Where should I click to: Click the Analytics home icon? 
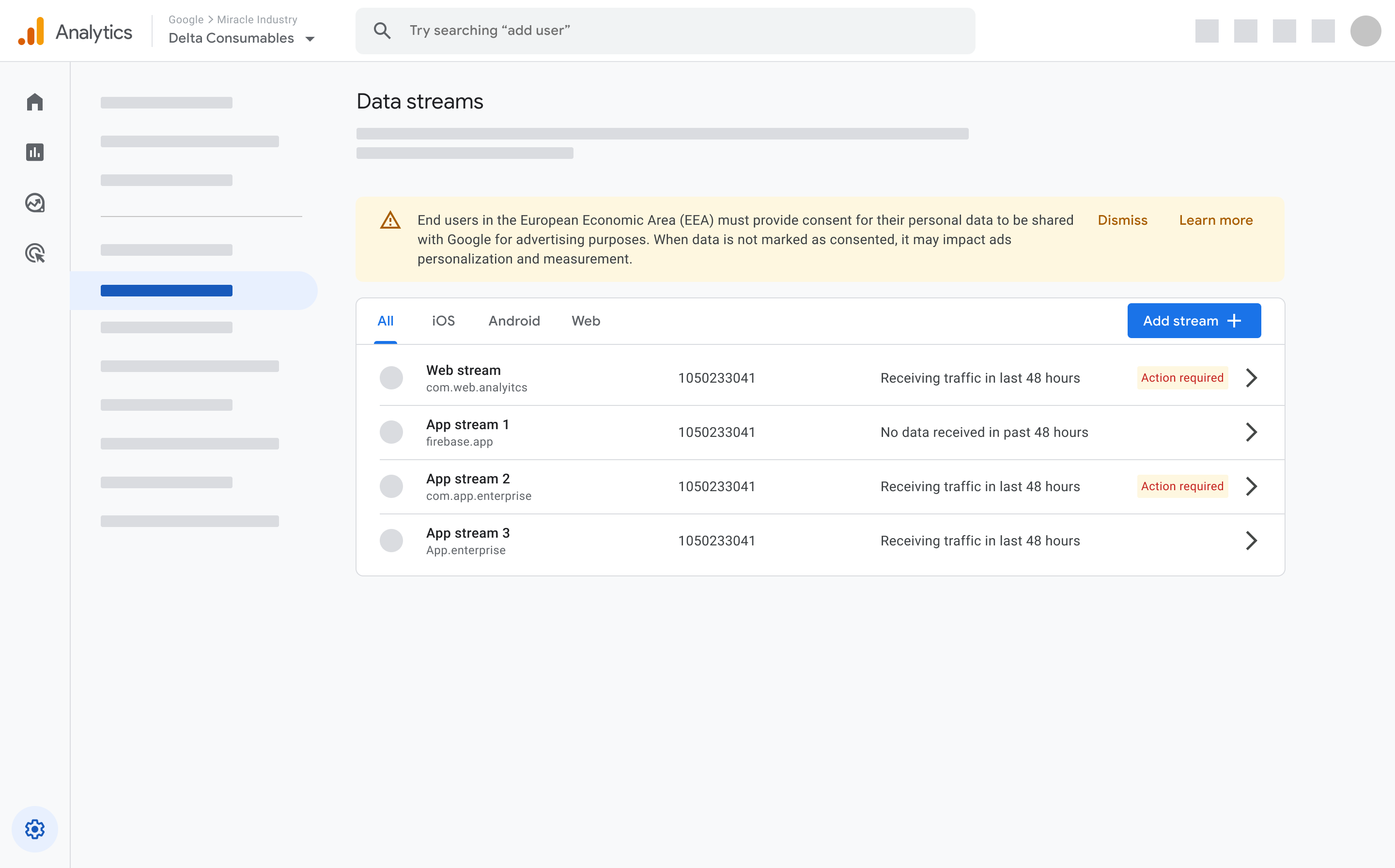coord(35,101)
